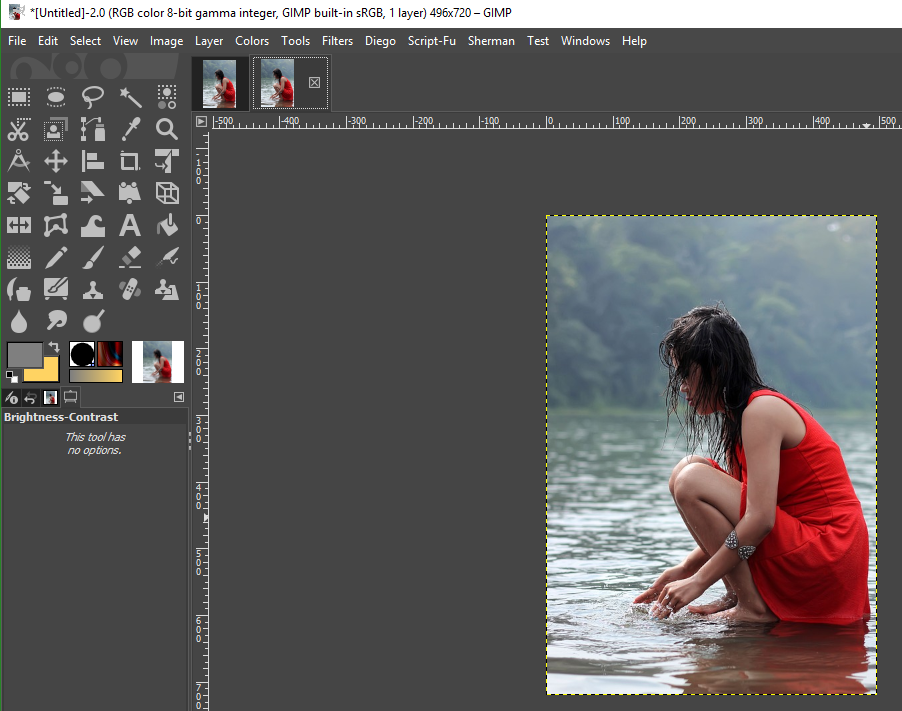
Task: Open the ruler corner image menu button
Action: [201, 121]
